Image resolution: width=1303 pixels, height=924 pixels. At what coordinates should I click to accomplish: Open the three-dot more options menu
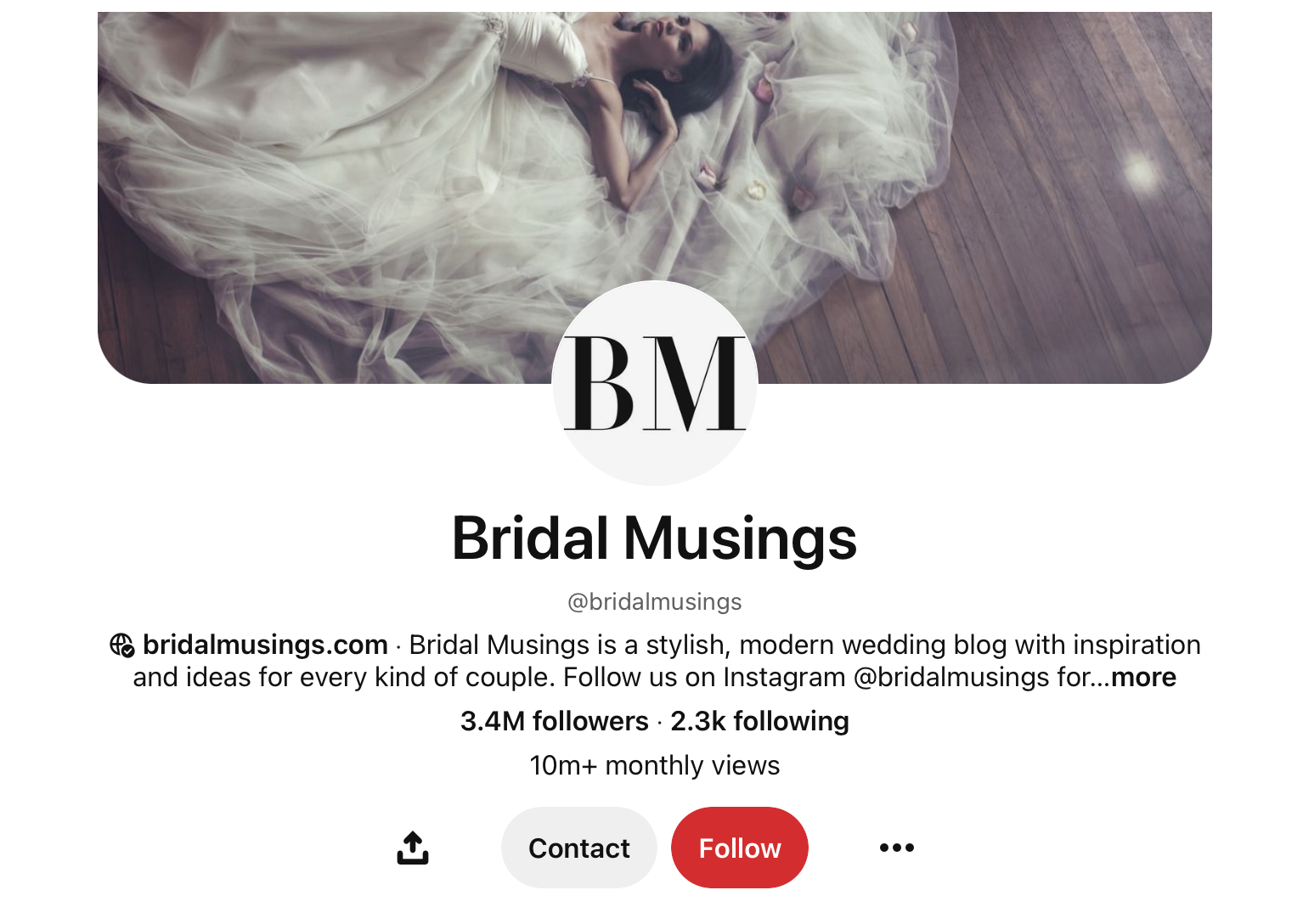pos(897,848)
